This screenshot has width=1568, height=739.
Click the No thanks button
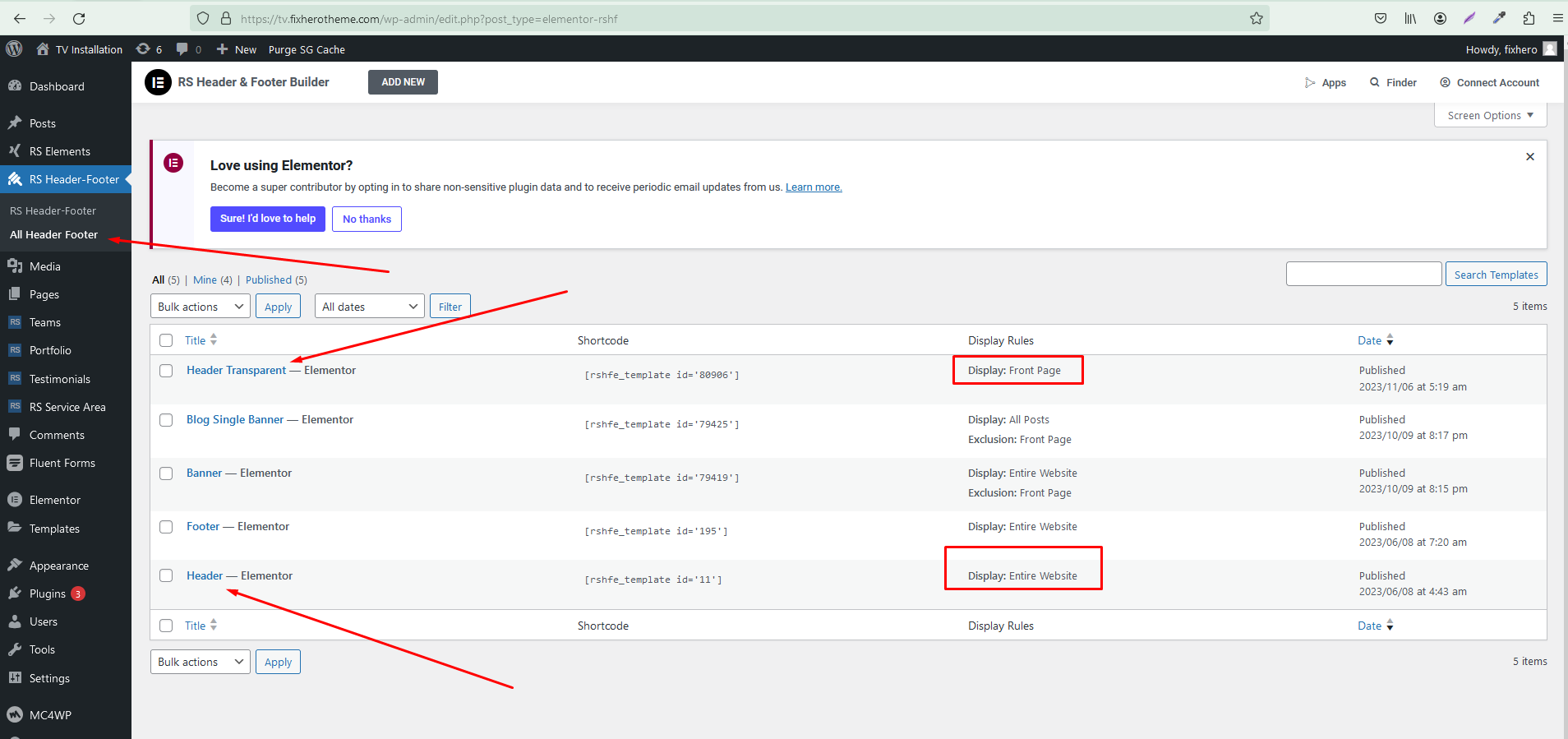click(x=367, y=219)
